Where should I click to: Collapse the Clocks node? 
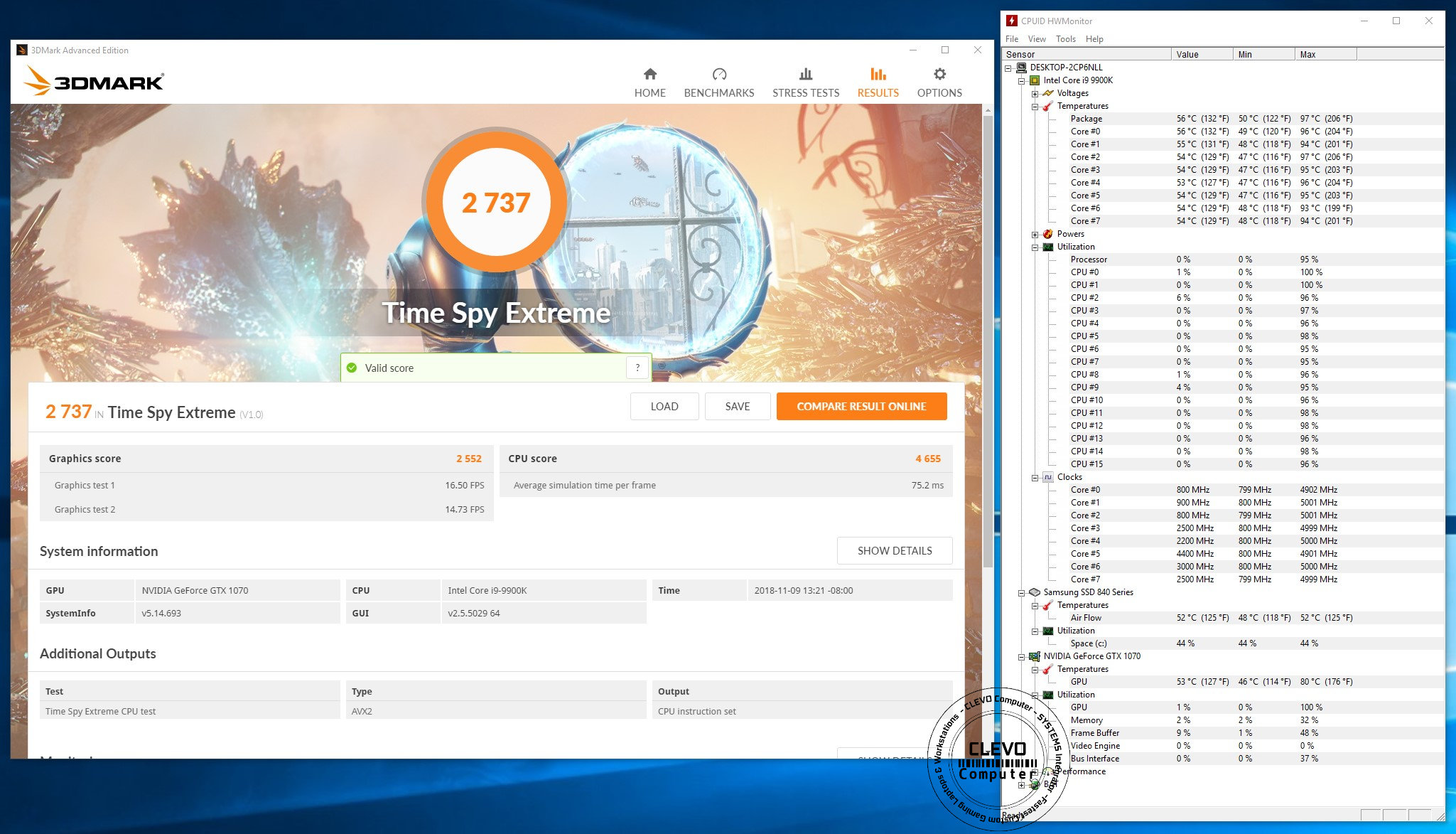(x=1035, y=478)
